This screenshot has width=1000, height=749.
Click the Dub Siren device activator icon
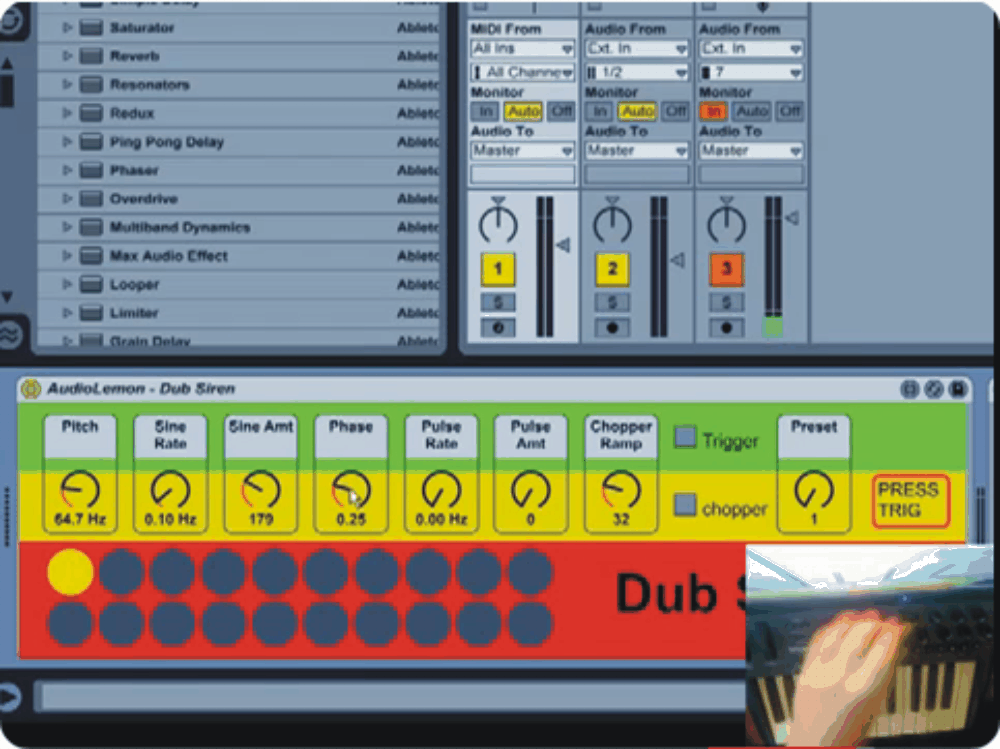(x=31, y=389)
